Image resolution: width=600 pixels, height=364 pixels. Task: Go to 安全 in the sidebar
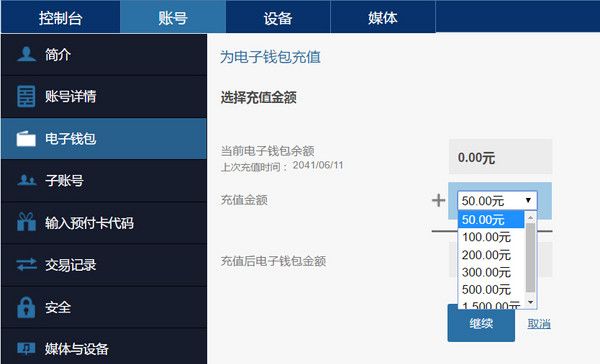tap(104, 307)
